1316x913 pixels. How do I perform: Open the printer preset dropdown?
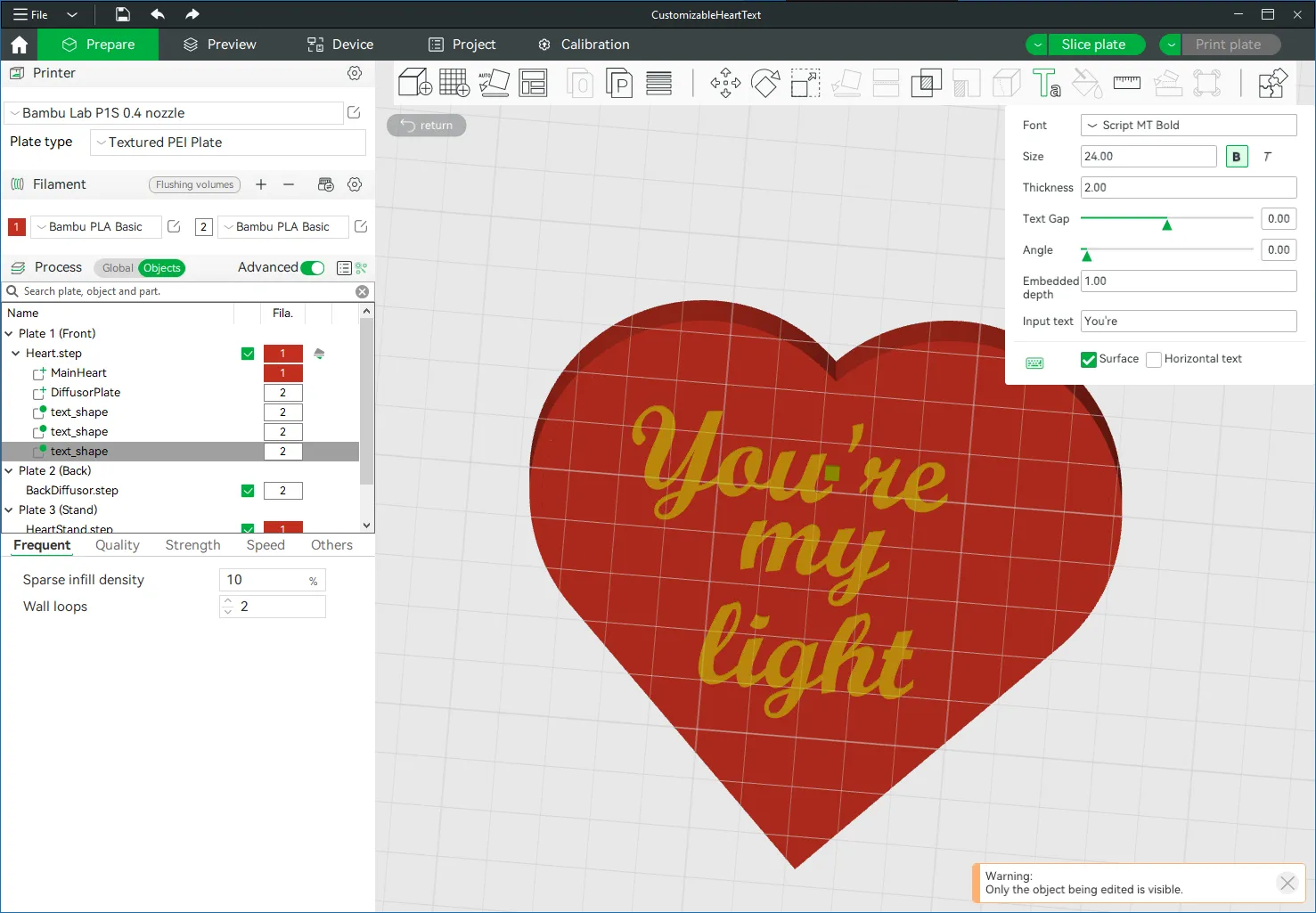175,113
